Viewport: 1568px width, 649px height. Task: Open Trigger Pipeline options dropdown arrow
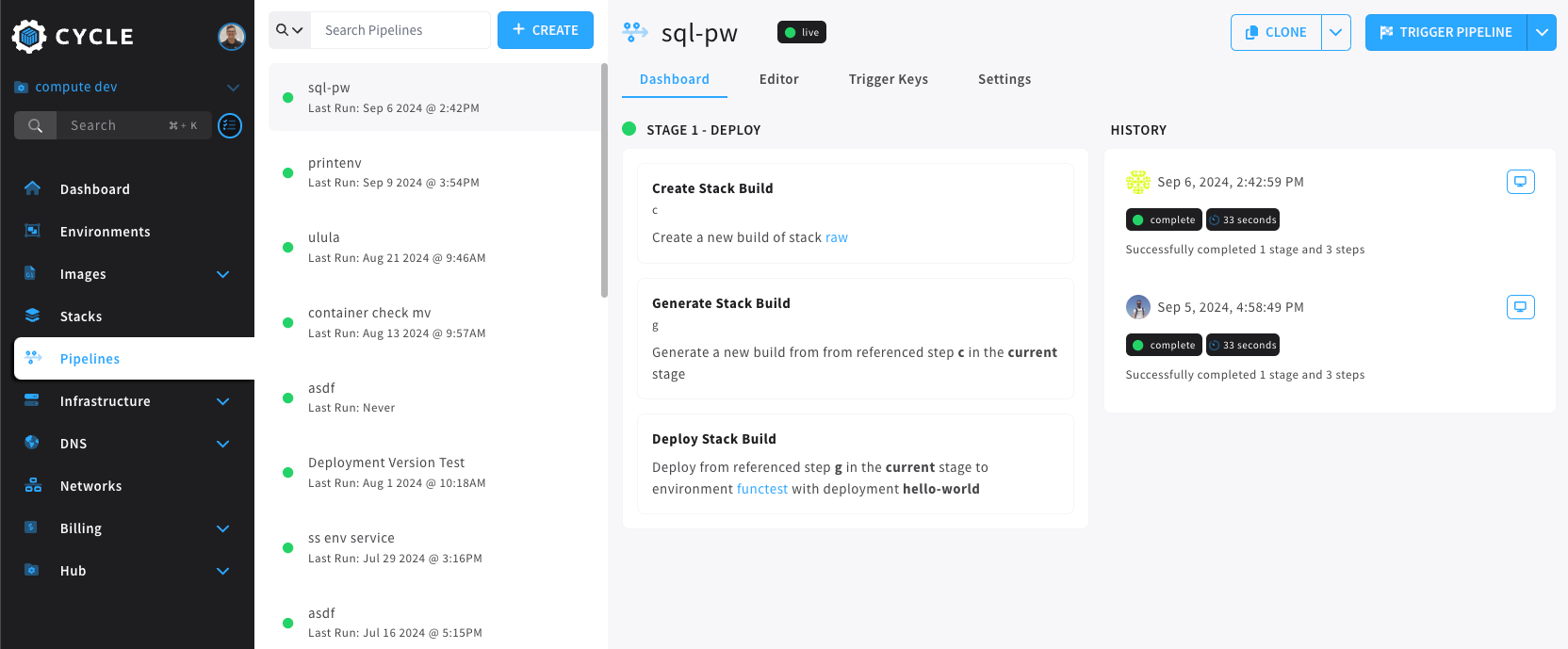coord(1542,32)
